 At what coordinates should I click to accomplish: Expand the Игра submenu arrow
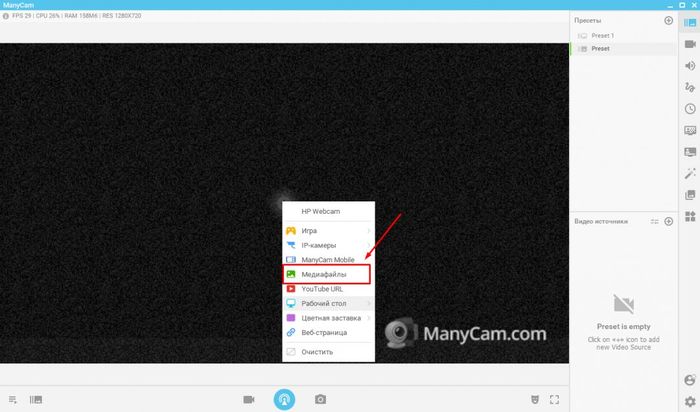(369, 231)
